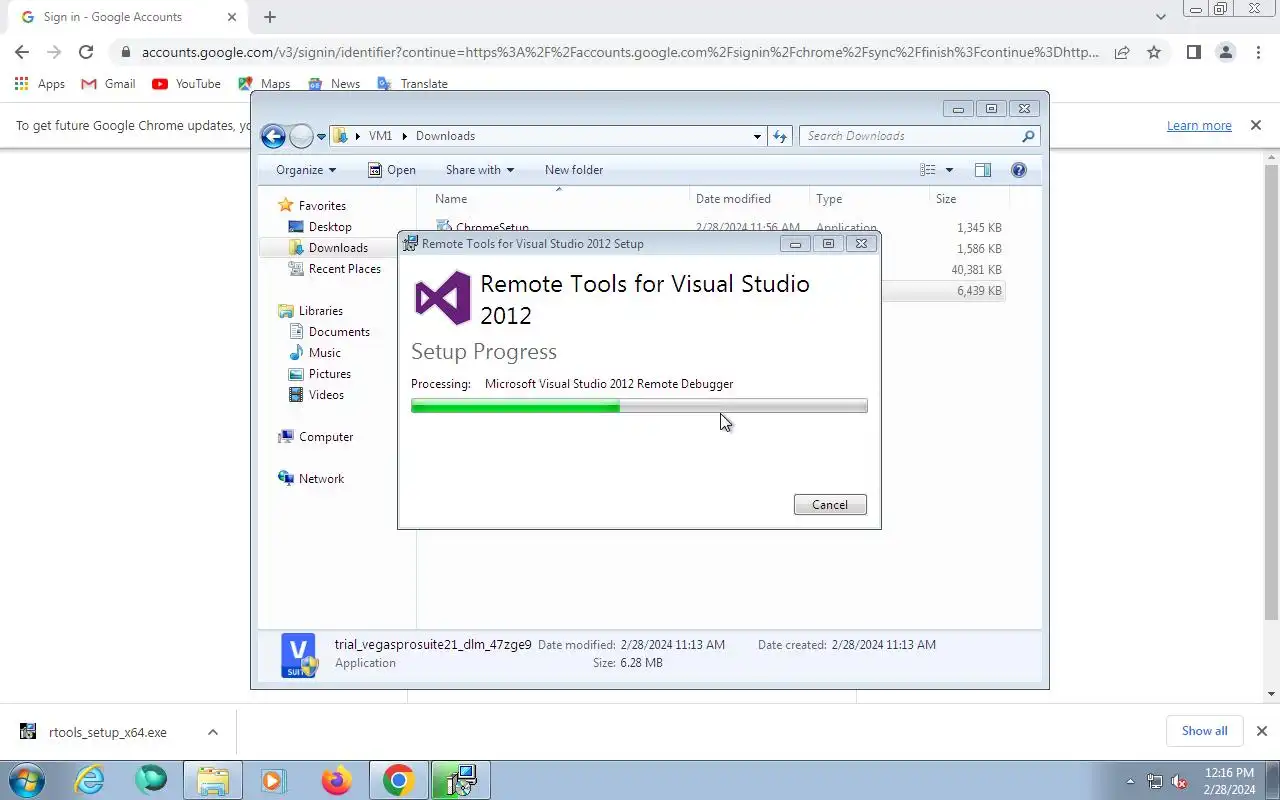The image size is (1280, 800).
Task: Cancel the Remote Tools setup
Action: (830, 505)
